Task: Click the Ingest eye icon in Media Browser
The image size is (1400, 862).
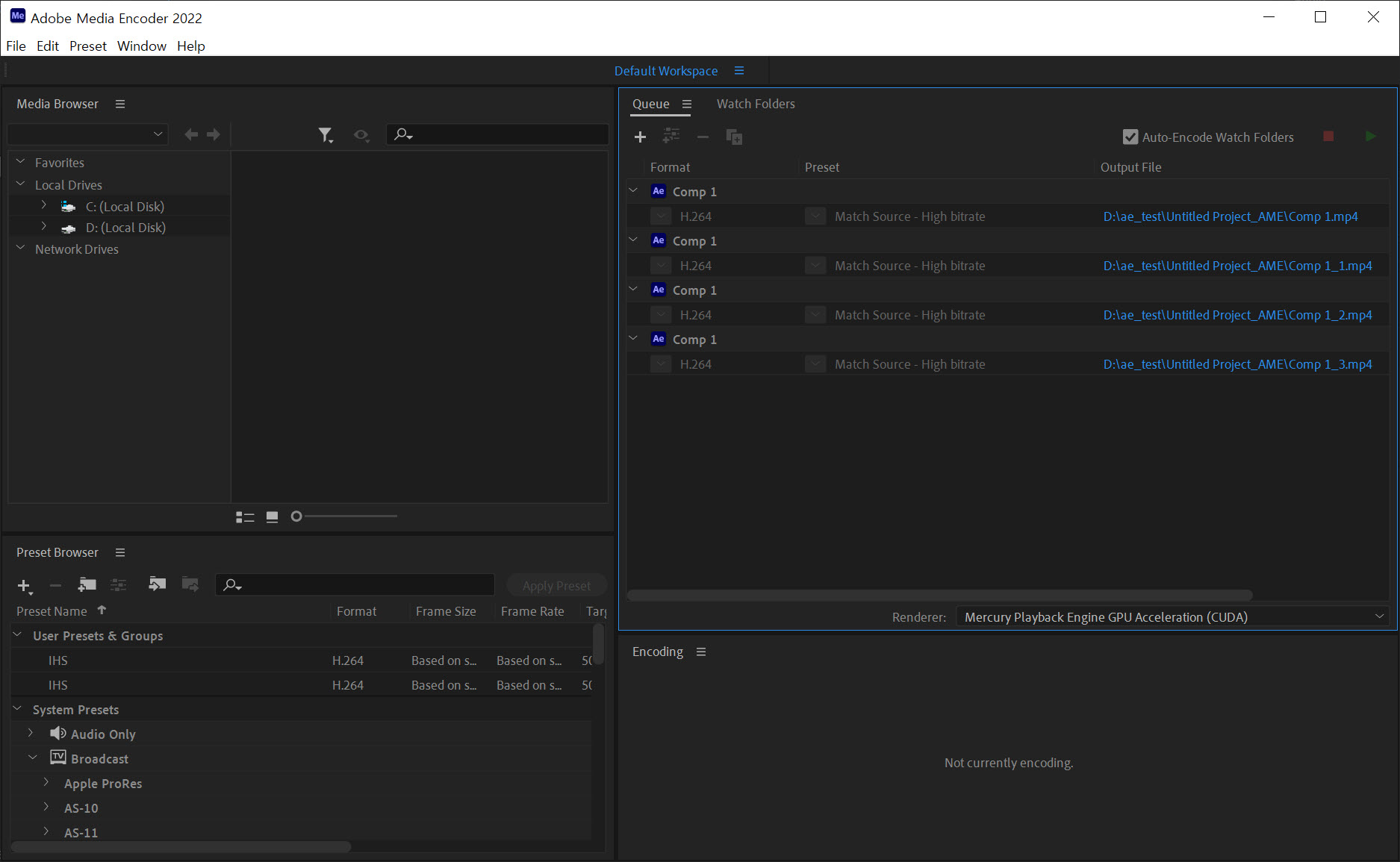Action: point(361,135)
